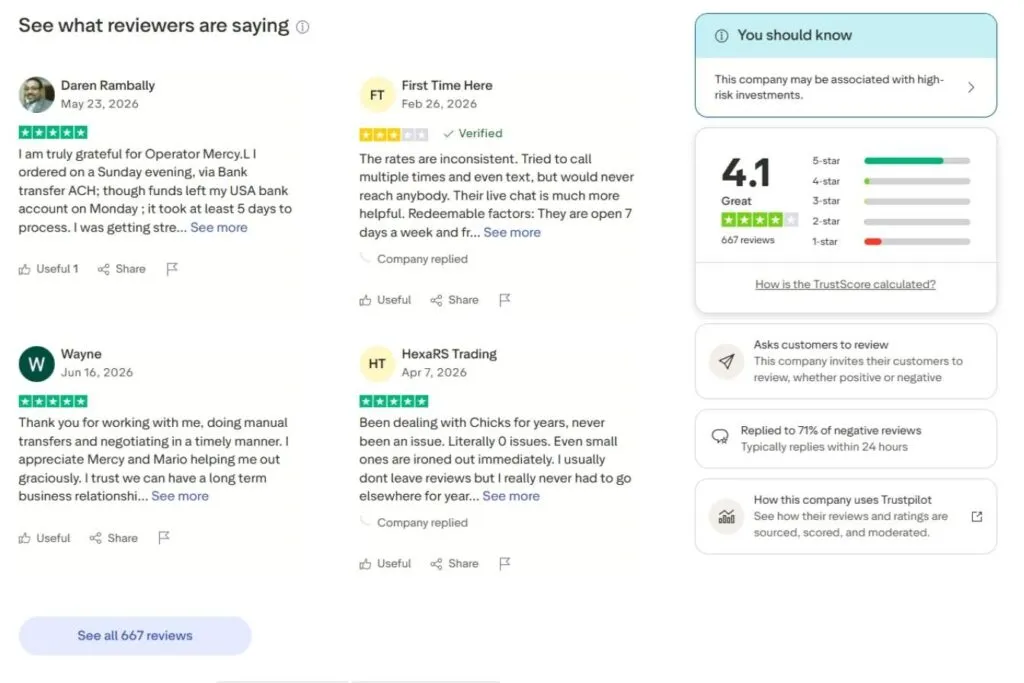This screenshot has width=1024, height=683.
Task: Mark Daren Rambally's review as Useful
Action: (48, 269)
